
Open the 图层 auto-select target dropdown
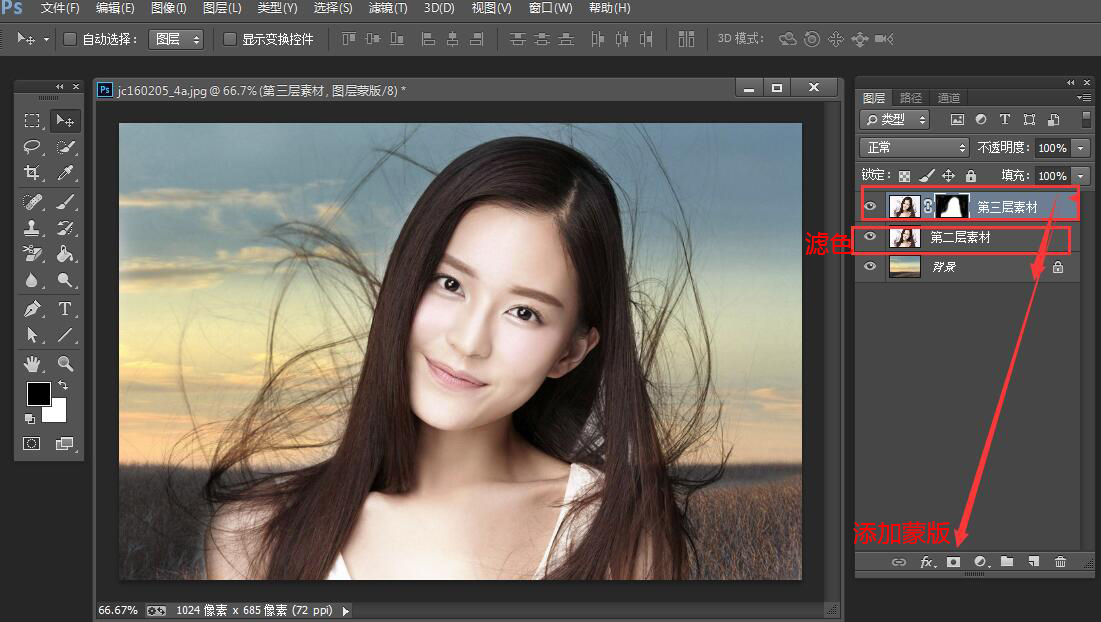(x=176, y=39)
